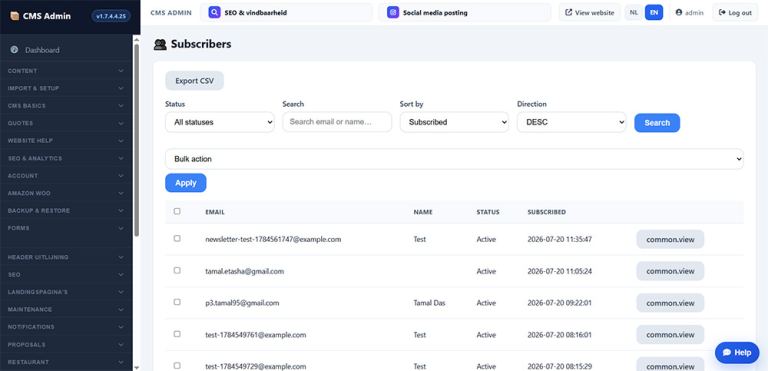
Task: Click the name Tamal Das
Action: click(430, 303)
